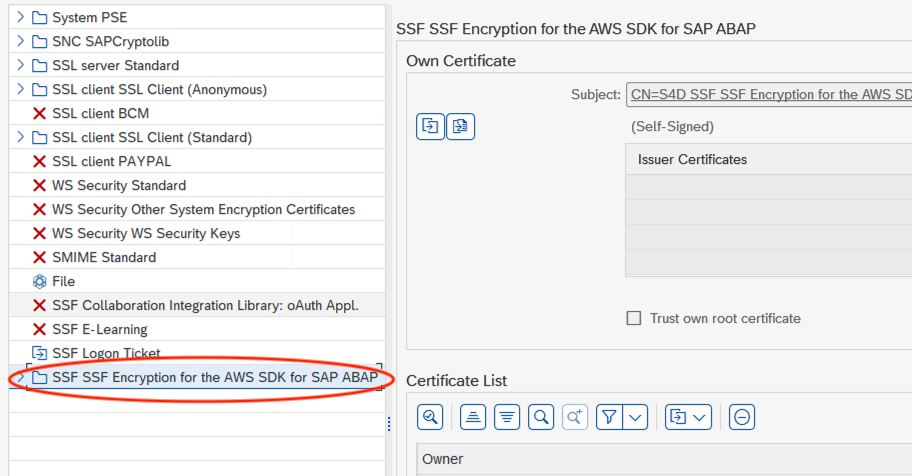Image resolution: width=912 pixels, height=476 pixels.
Task: Click the remove certificate minus-circle icon
Action: (742, 417)
